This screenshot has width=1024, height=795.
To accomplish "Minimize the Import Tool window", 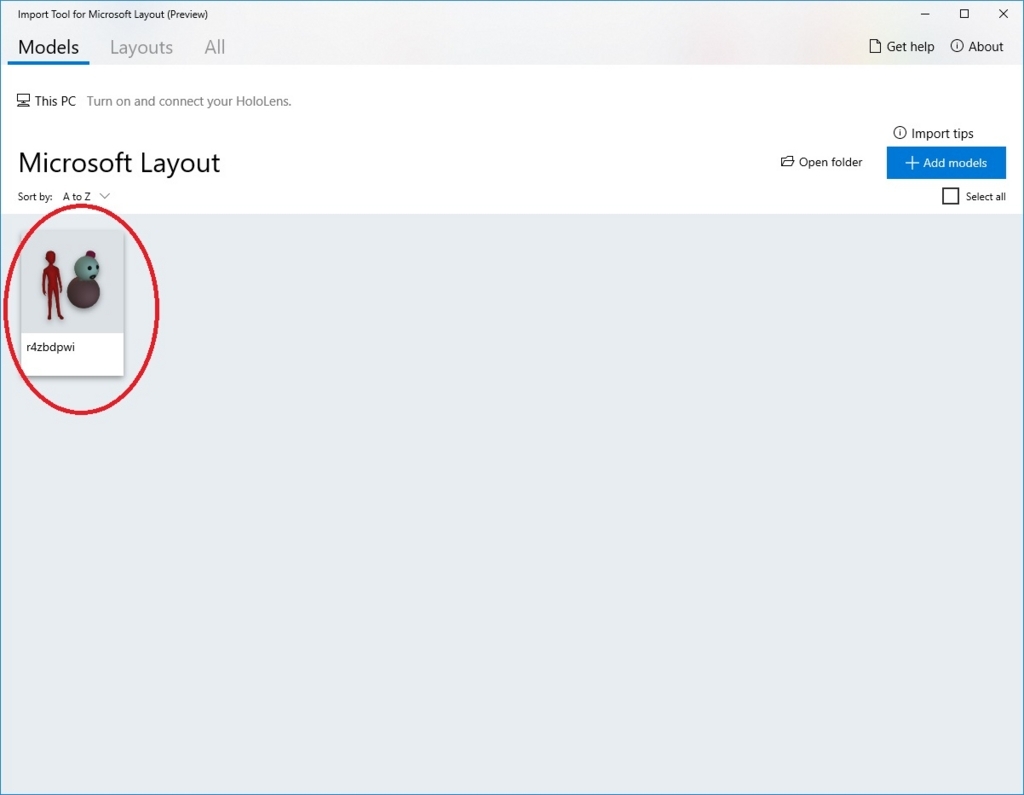I will coord(925,14).
